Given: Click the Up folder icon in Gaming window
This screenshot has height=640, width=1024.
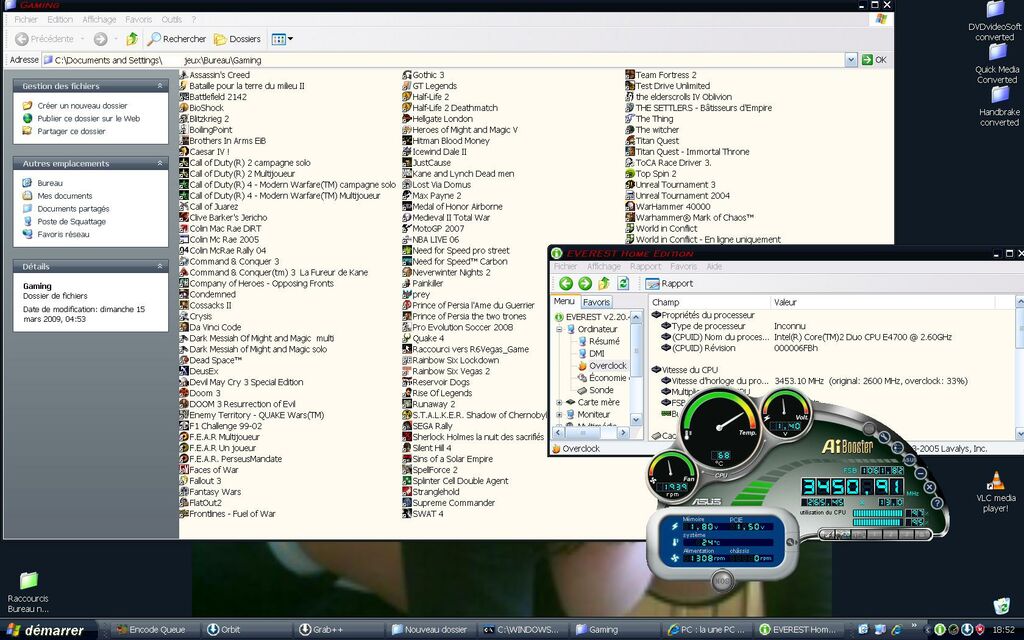Looking at the screenshot, I should tap(132, 39).
